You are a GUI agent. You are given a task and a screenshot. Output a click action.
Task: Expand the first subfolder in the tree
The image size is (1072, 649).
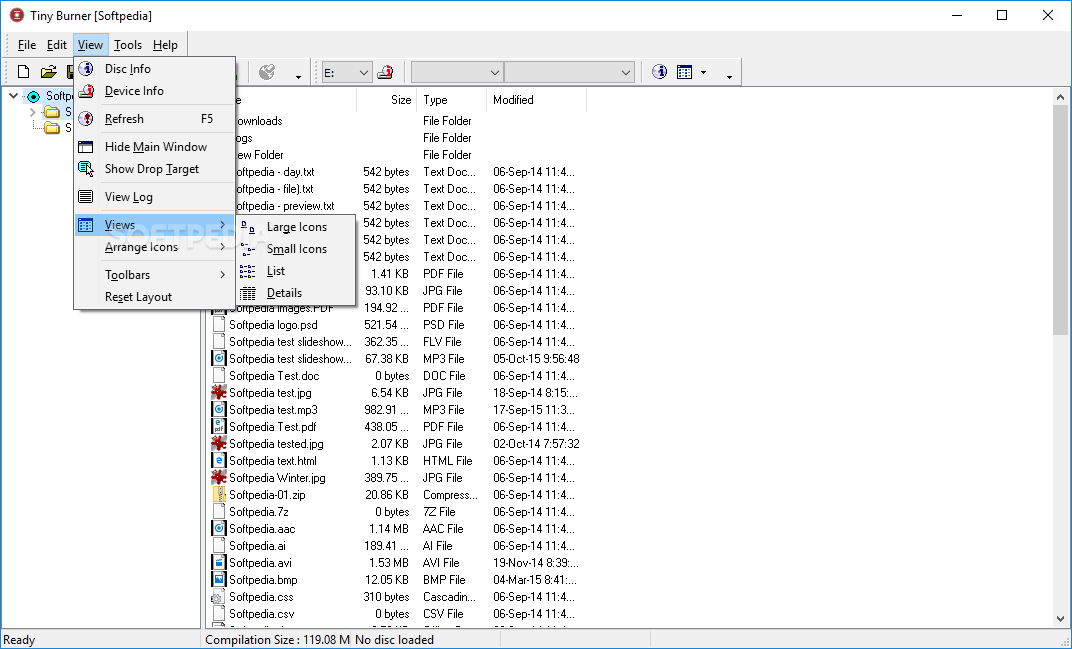click(32, 111)
